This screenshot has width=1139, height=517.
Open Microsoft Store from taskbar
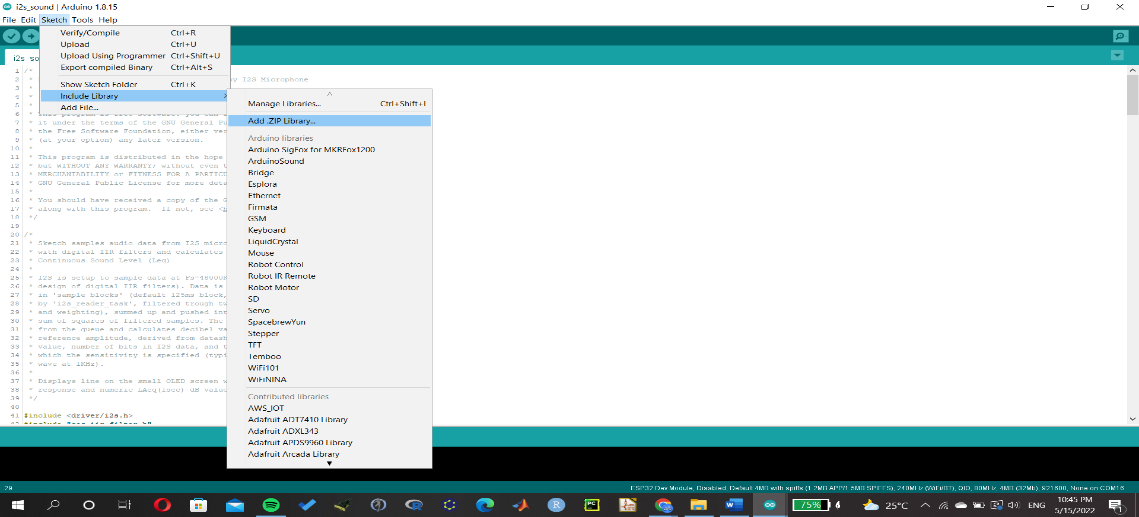tap(198, 505)
